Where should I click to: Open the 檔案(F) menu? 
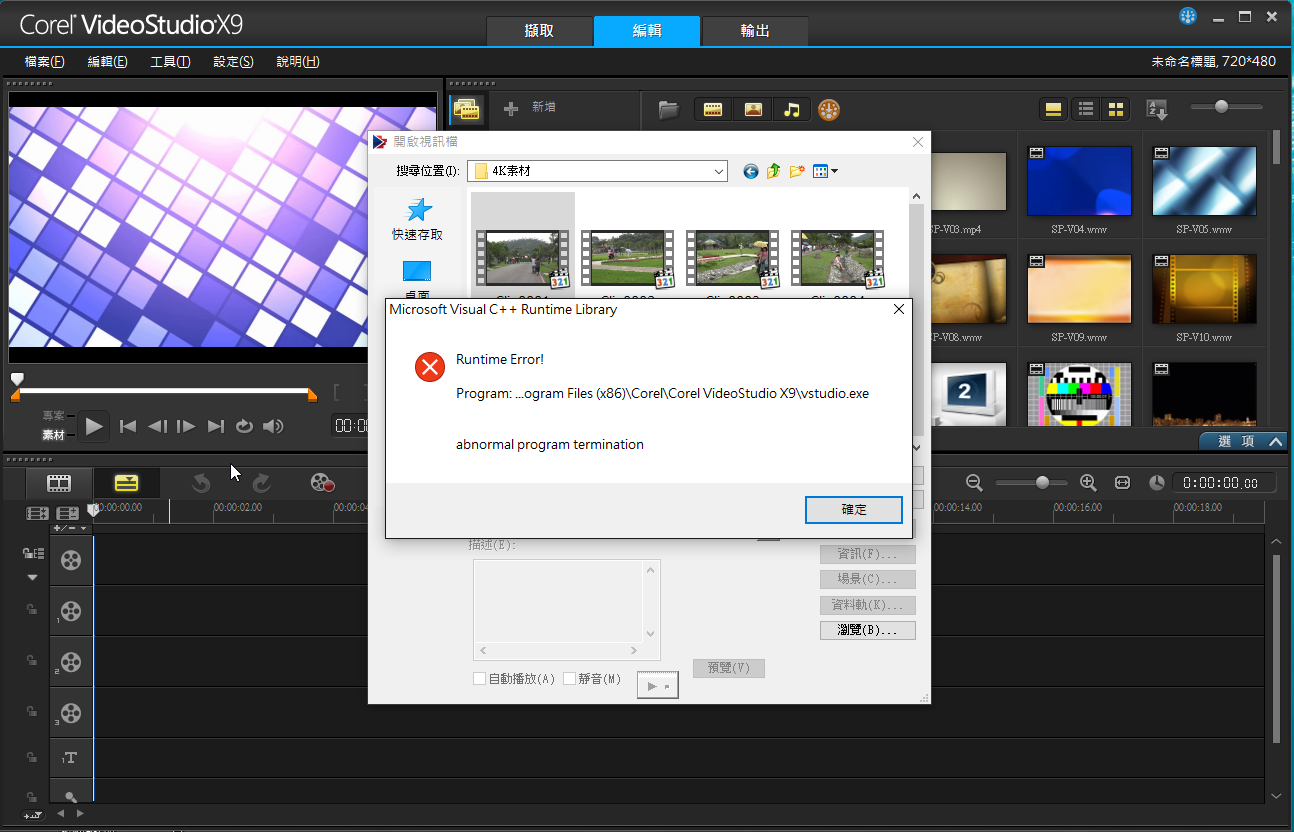point(45,61)
